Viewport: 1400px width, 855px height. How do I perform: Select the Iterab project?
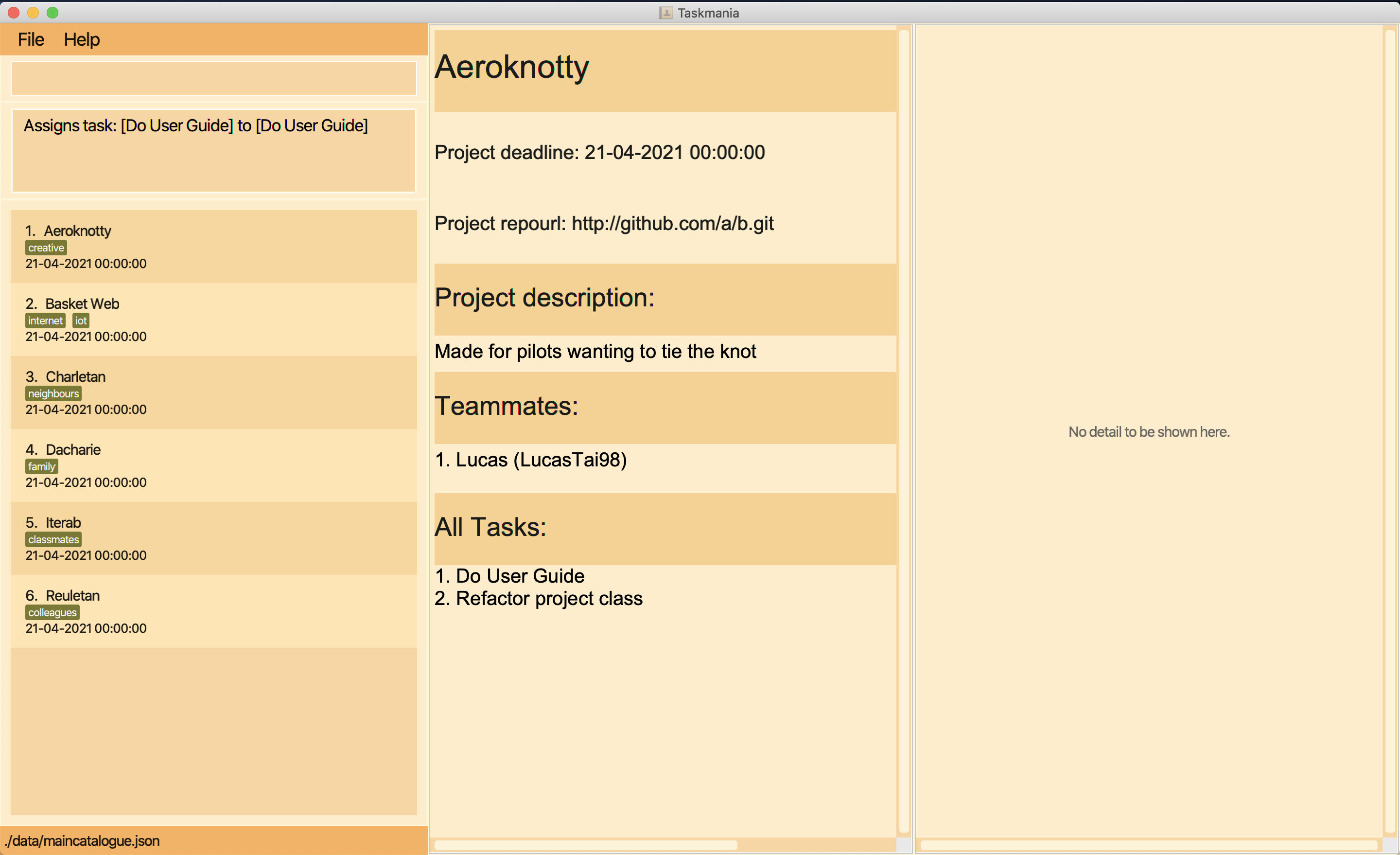pyautogui.click(x=214, y=538)
